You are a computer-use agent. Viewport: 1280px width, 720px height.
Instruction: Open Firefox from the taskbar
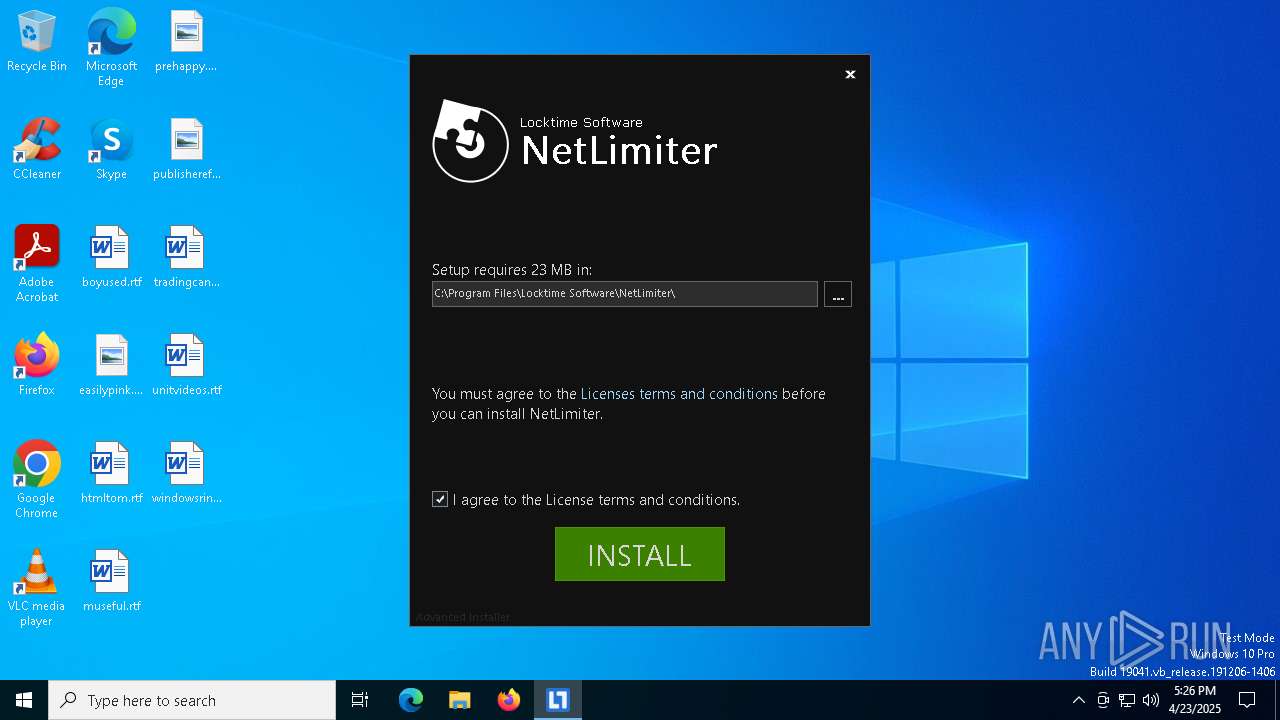[x=509, y=700]
